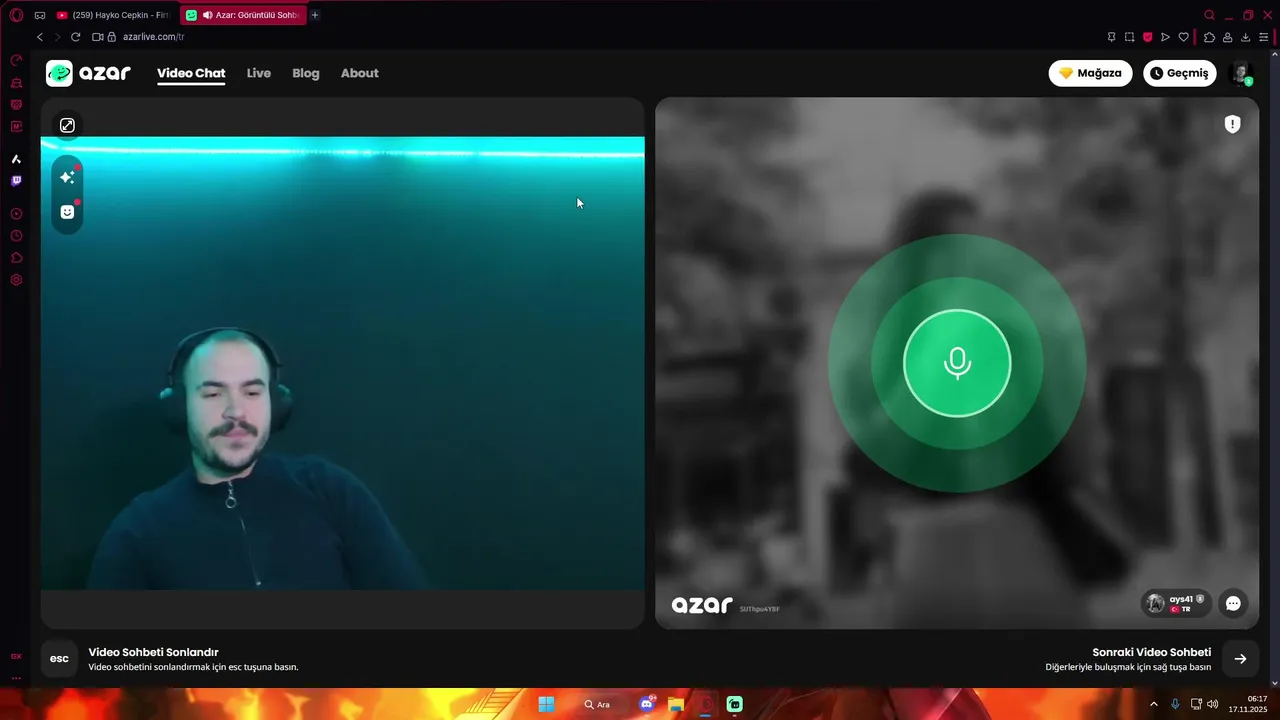1280x720 pixels.
Task: Open the player send arrow icon
Action: tap(1165, 37)
